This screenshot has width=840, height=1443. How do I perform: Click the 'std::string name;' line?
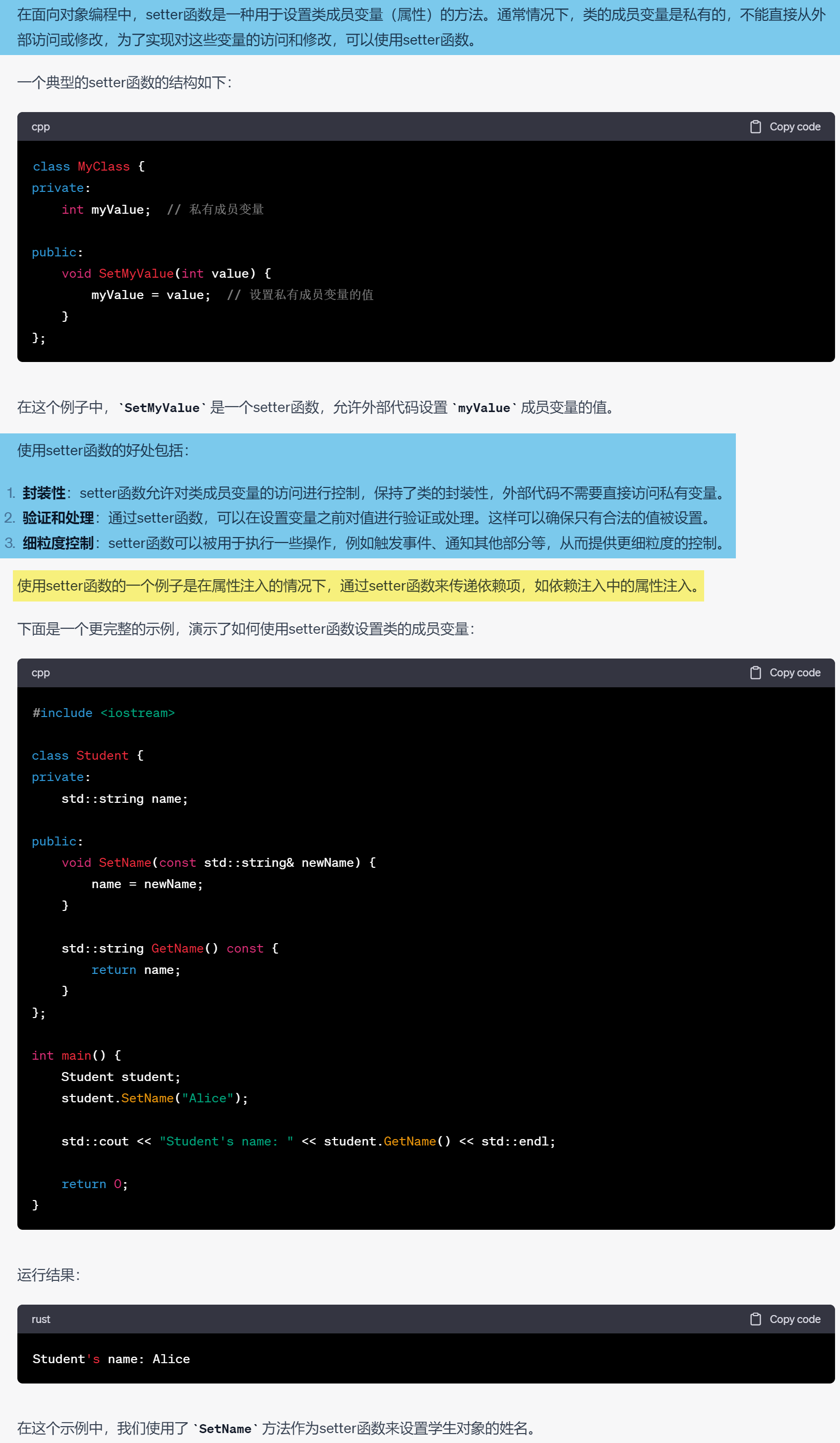[124, 798]
